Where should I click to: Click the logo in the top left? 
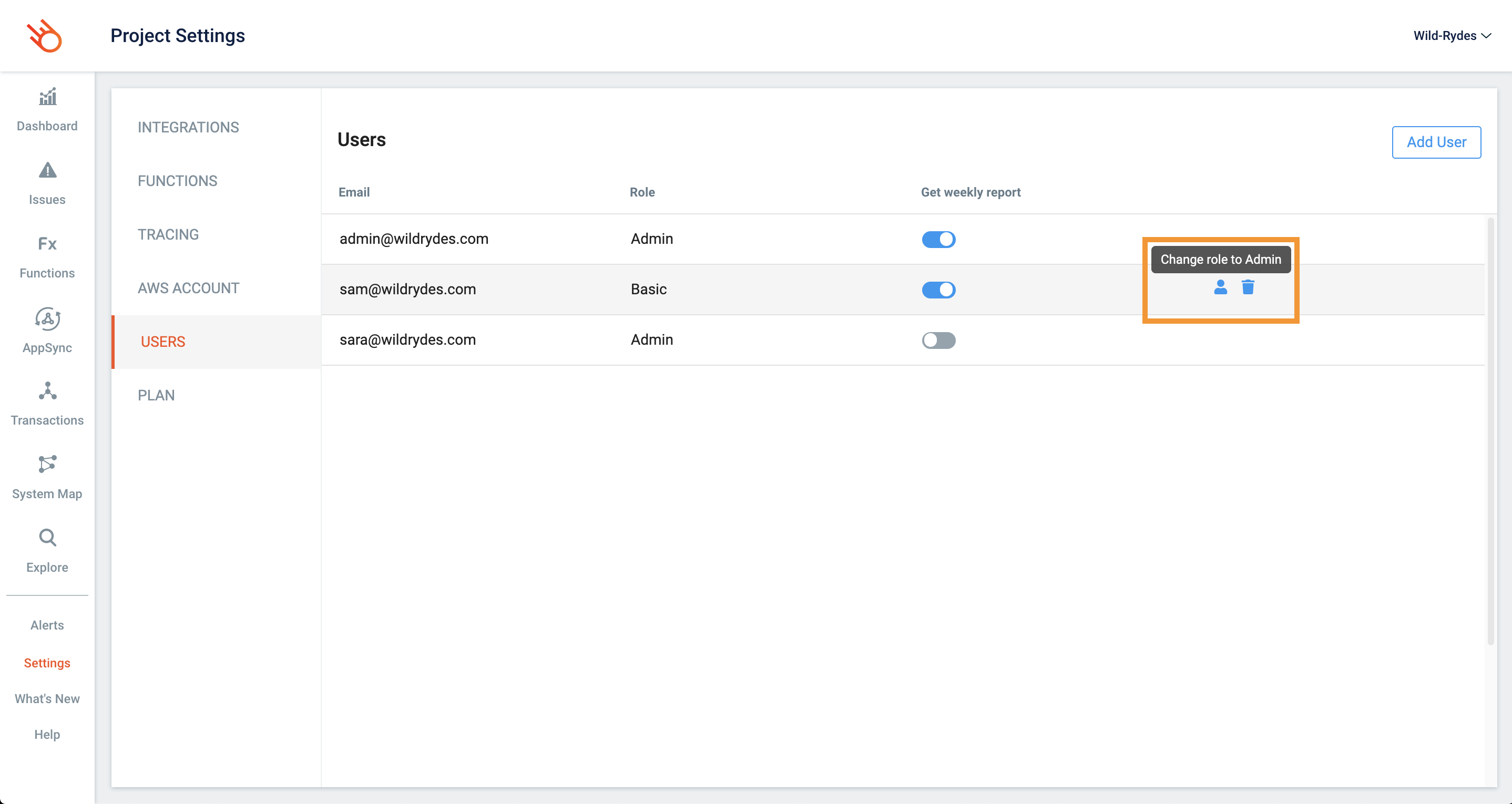[x=45, y=36]
